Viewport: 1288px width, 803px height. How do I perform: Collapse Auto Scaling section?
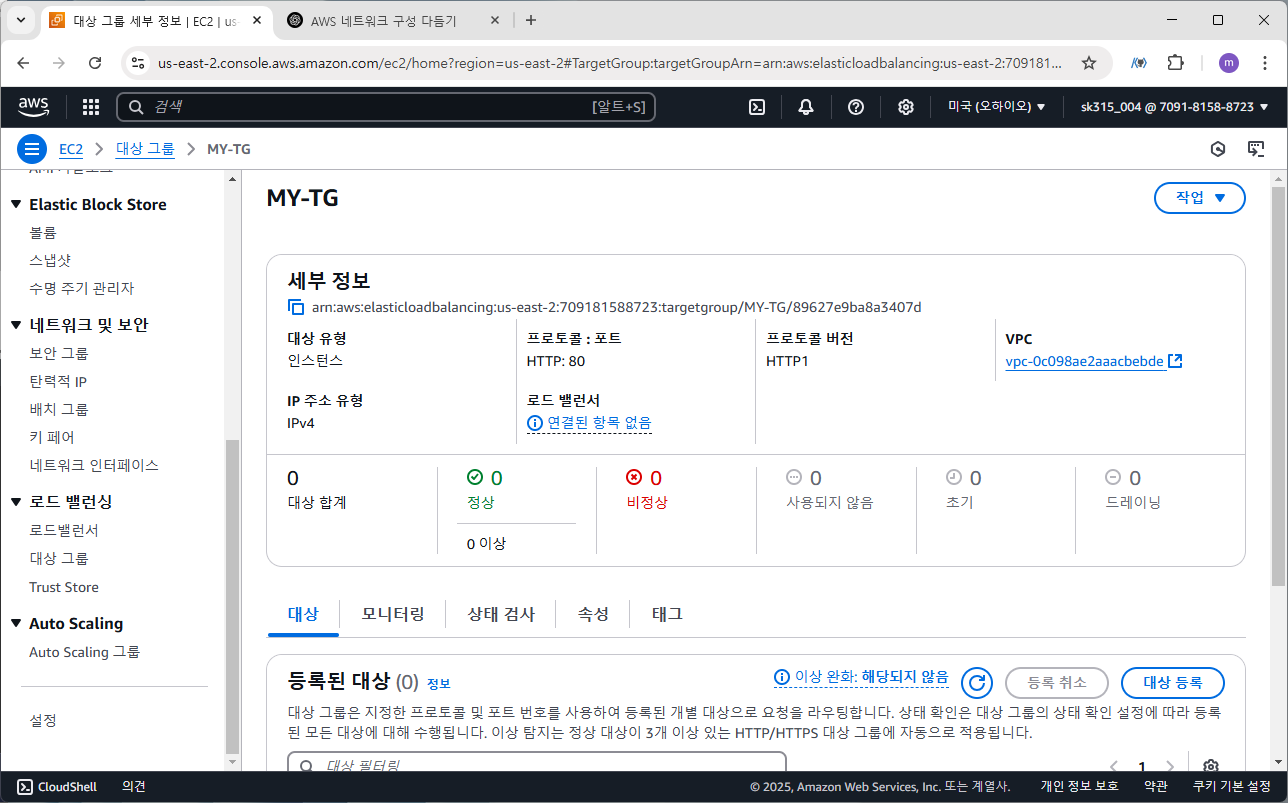pos(16,624)
